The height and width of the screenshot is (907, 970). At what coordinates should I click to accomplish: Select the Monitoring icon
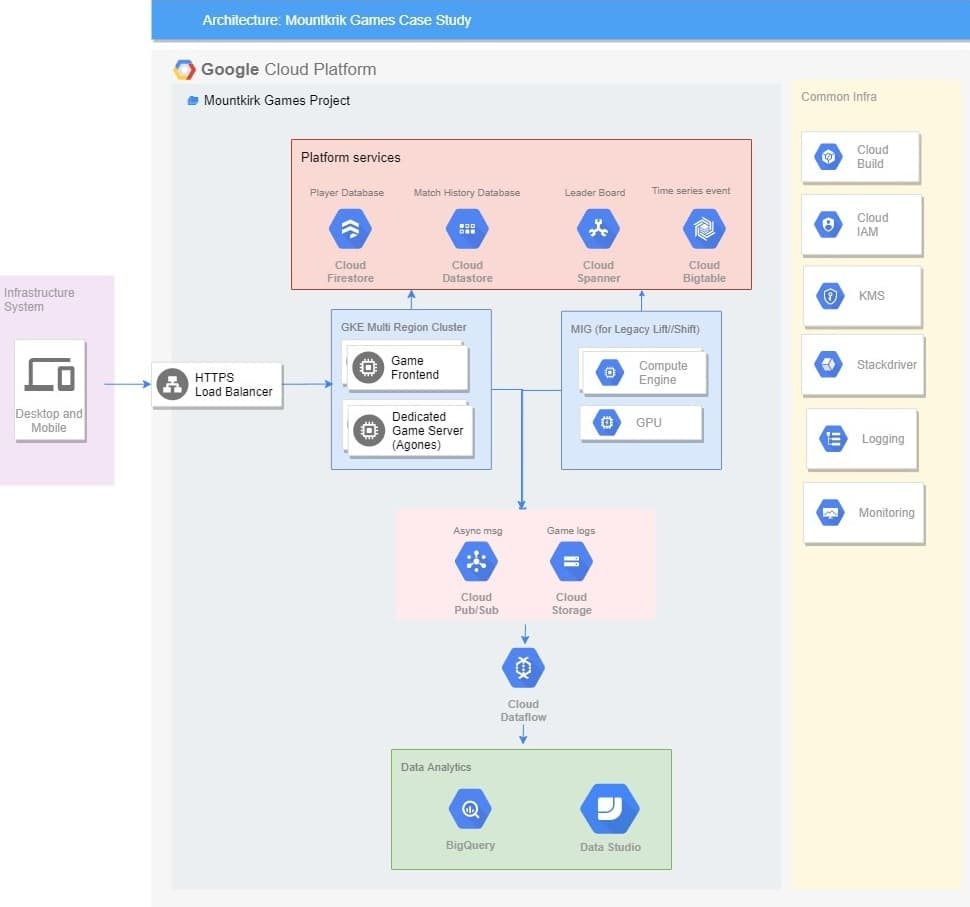click(x=830, y=512)
